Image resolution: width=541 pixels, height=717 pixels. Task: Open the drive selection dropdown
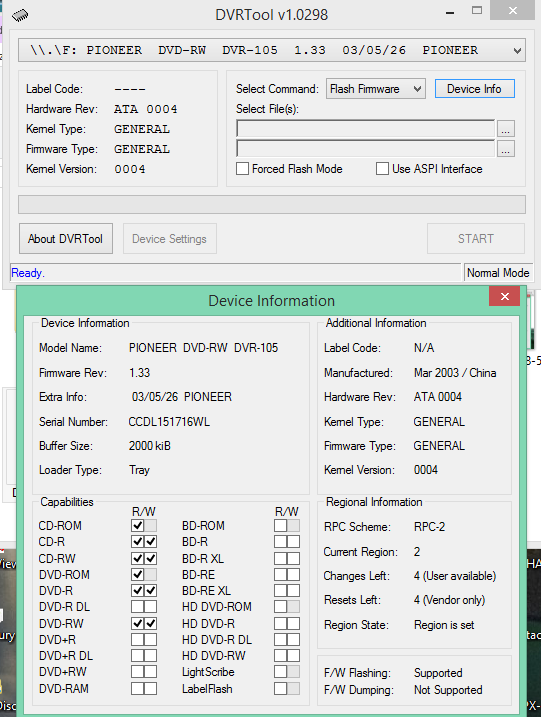(272, 50)
